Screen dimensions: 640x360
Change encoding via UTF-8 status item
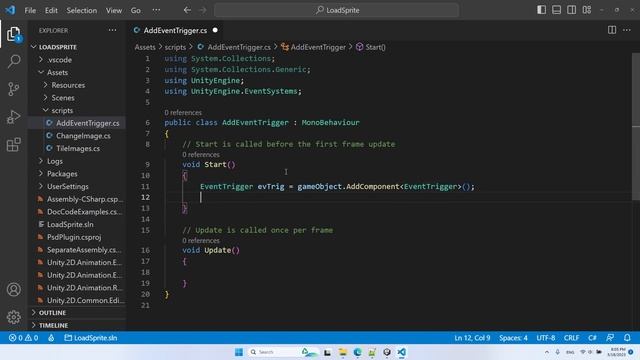coord(546,338)
